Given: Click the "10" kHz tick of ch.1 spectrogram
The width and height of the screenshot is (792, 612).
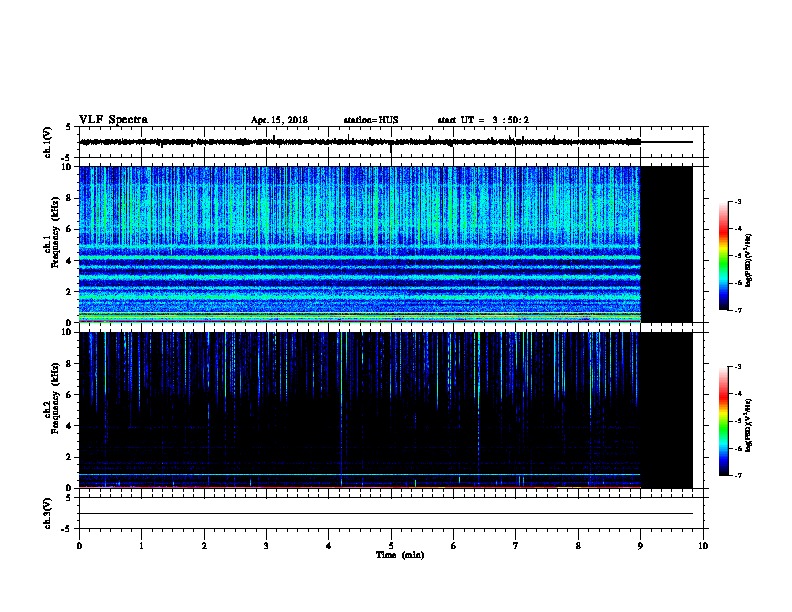Looking at the screenshot, I should click(68, 167).
